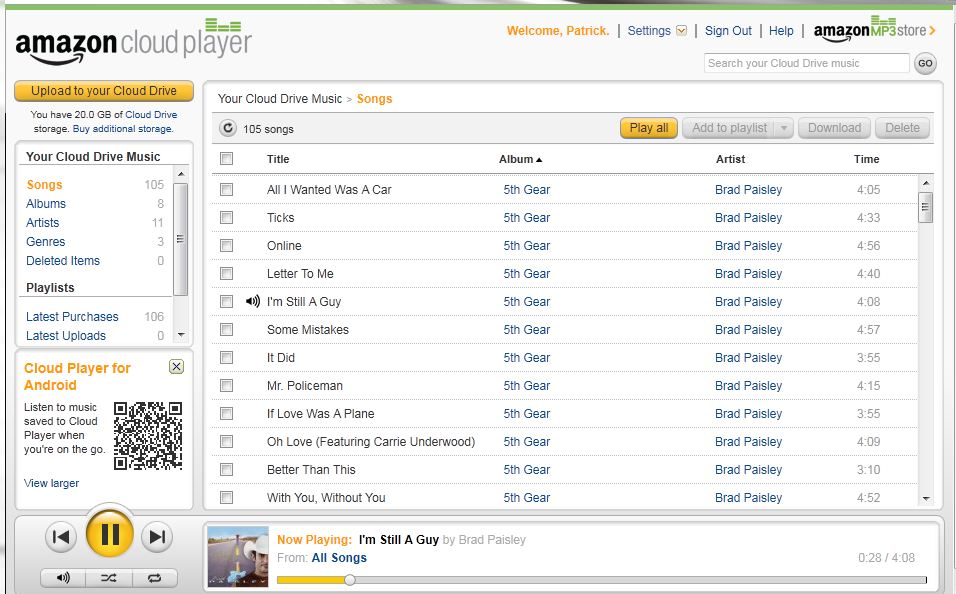
Task: Check the box for With You, Without You
Action: click(x=226, y=498)
